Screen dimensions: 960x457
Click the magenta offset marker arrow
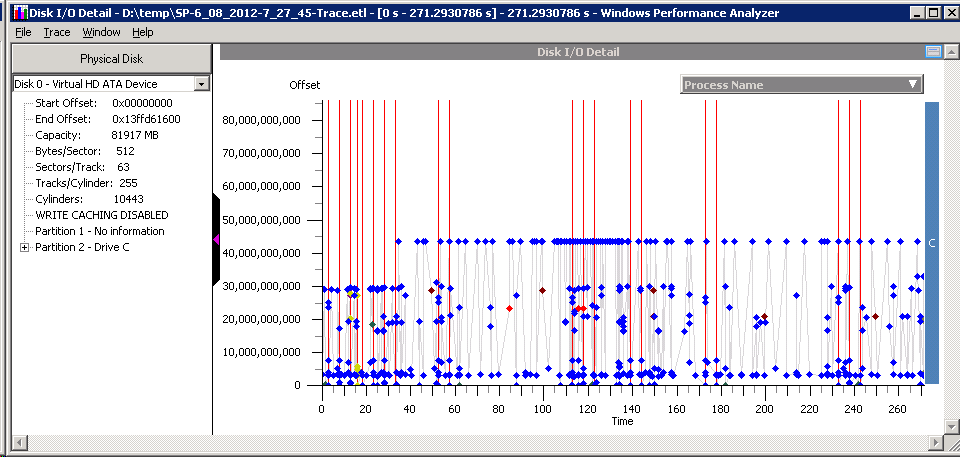coord(216,239)
